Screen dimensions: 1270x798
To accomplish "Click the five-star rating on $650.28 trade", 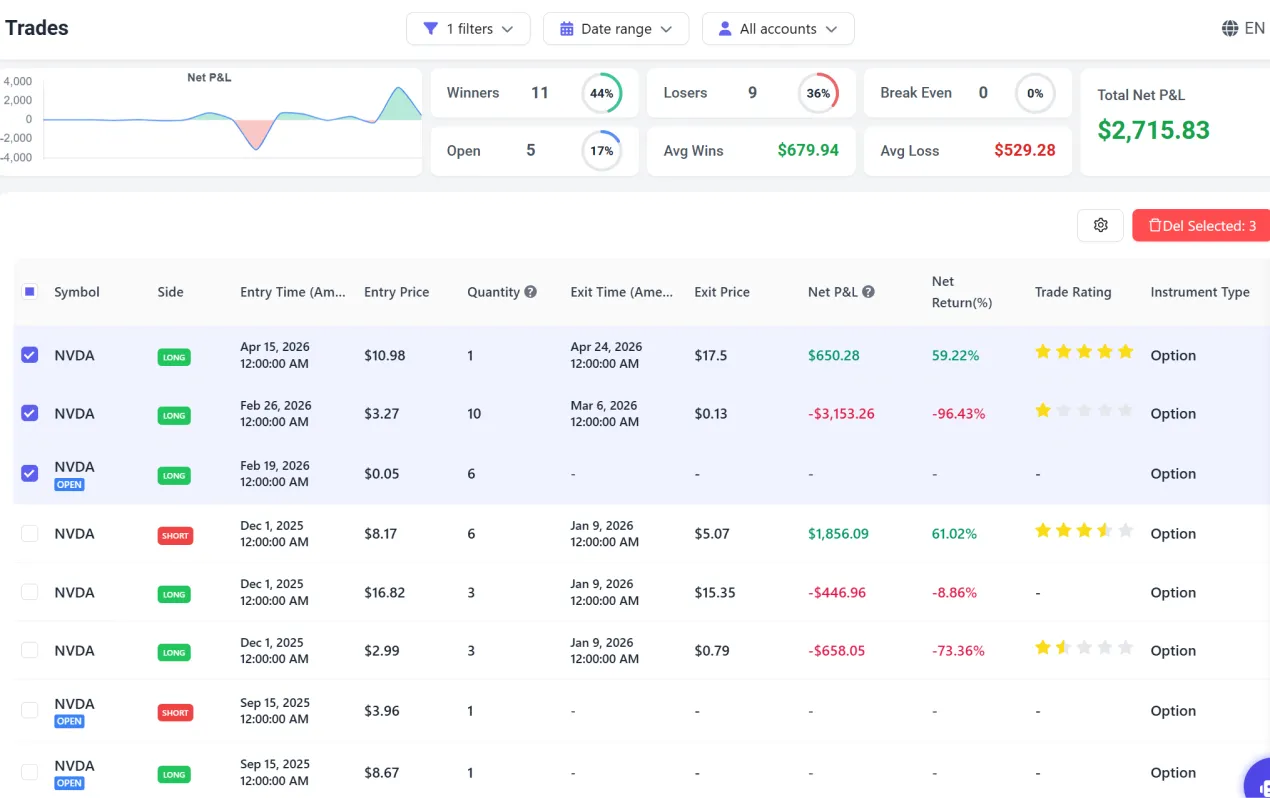I will coord(1084,352).
